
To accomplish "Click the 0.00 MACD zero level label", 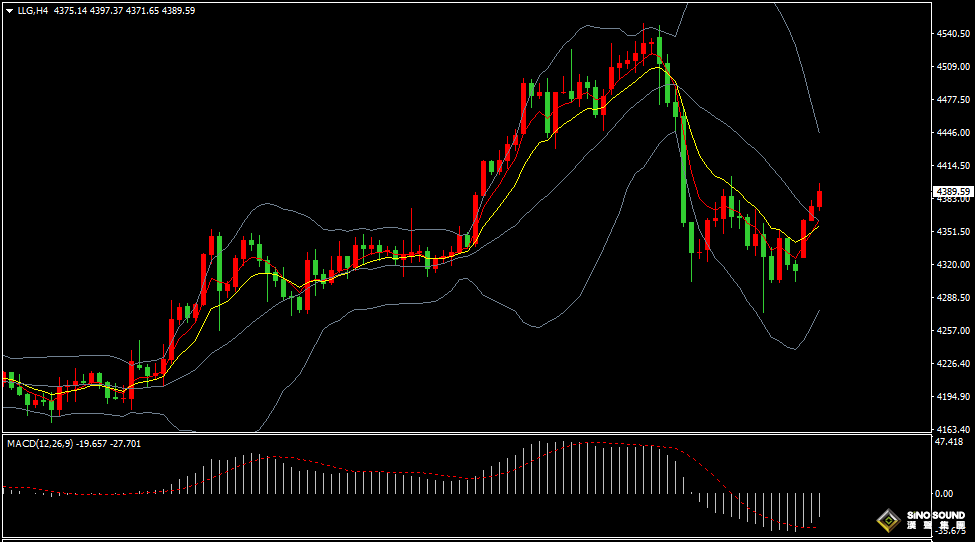I will click(943, 493).
